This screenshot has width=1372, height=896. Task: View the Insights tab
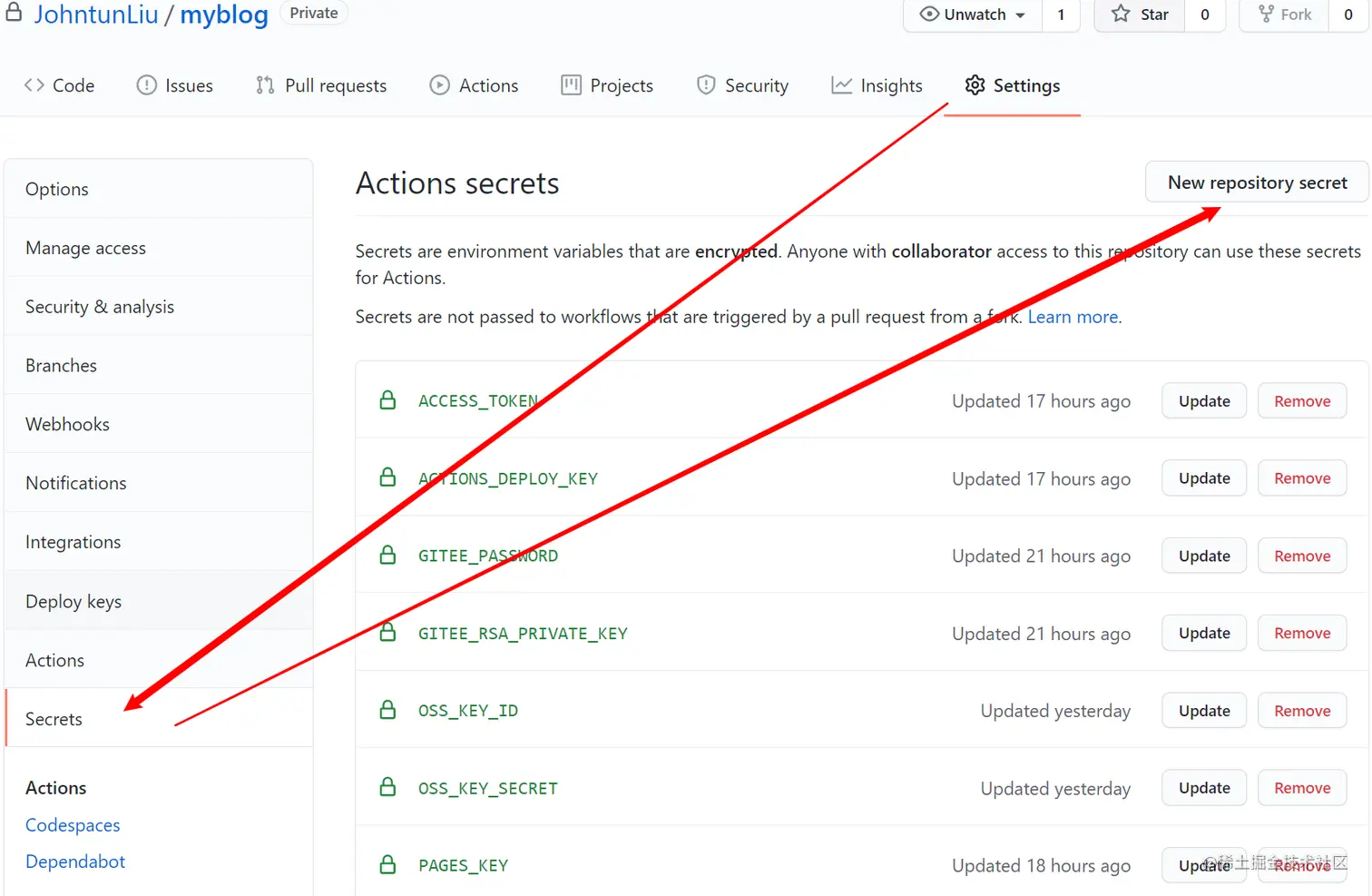[877, 85]
